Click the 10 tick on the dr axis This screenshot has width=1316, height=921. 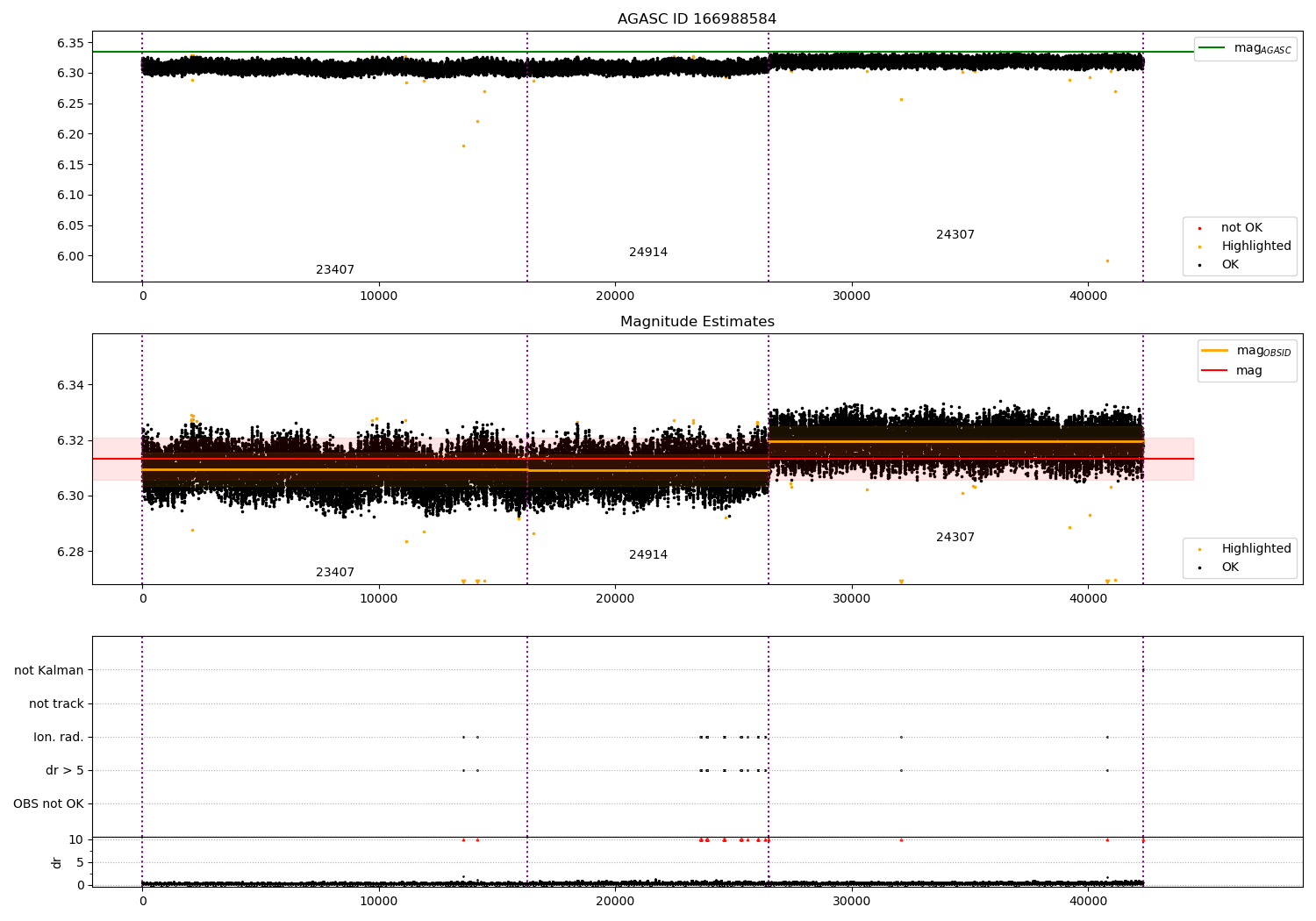coord(76,840)
